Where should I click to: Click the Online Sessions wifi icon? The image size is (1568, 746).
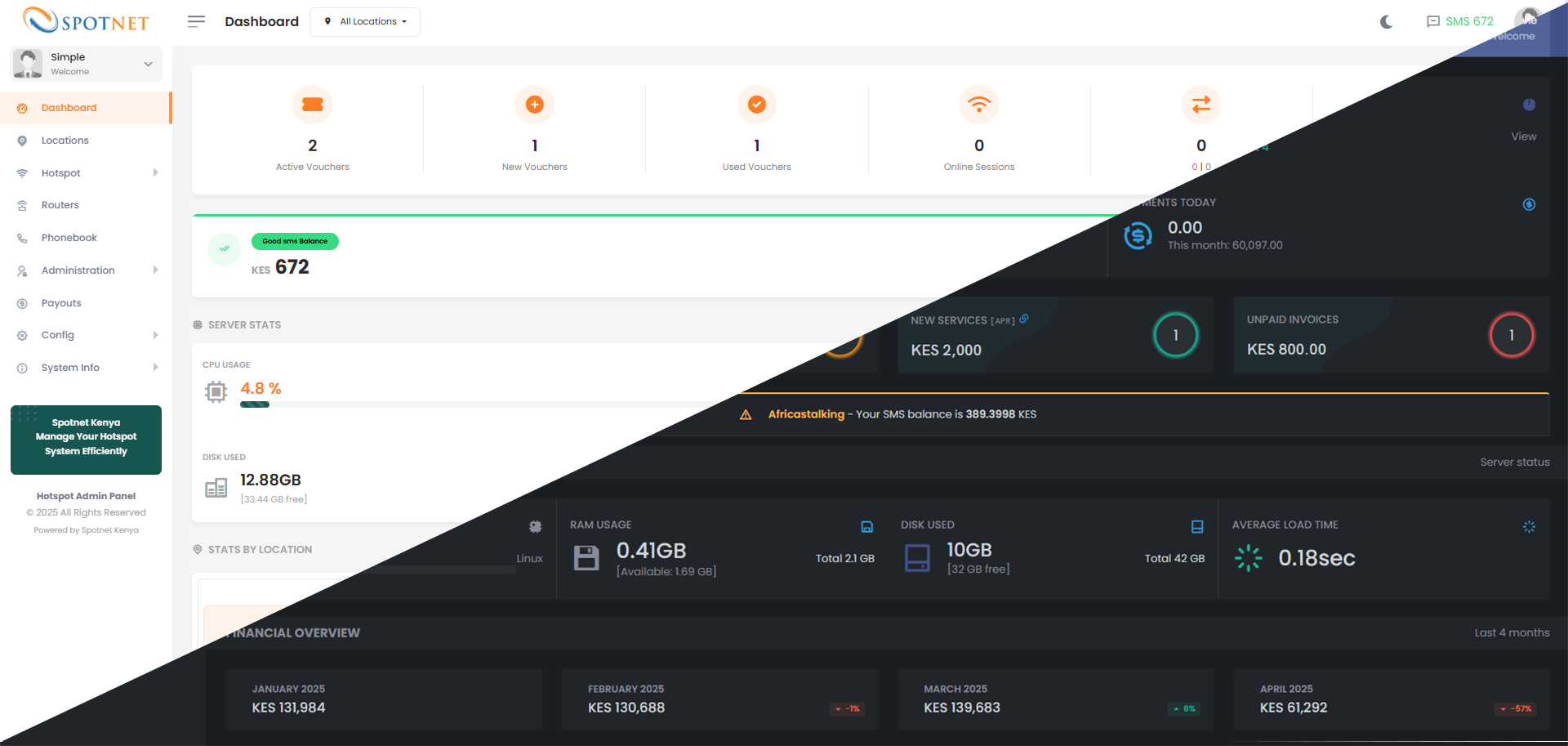point(978,105)
